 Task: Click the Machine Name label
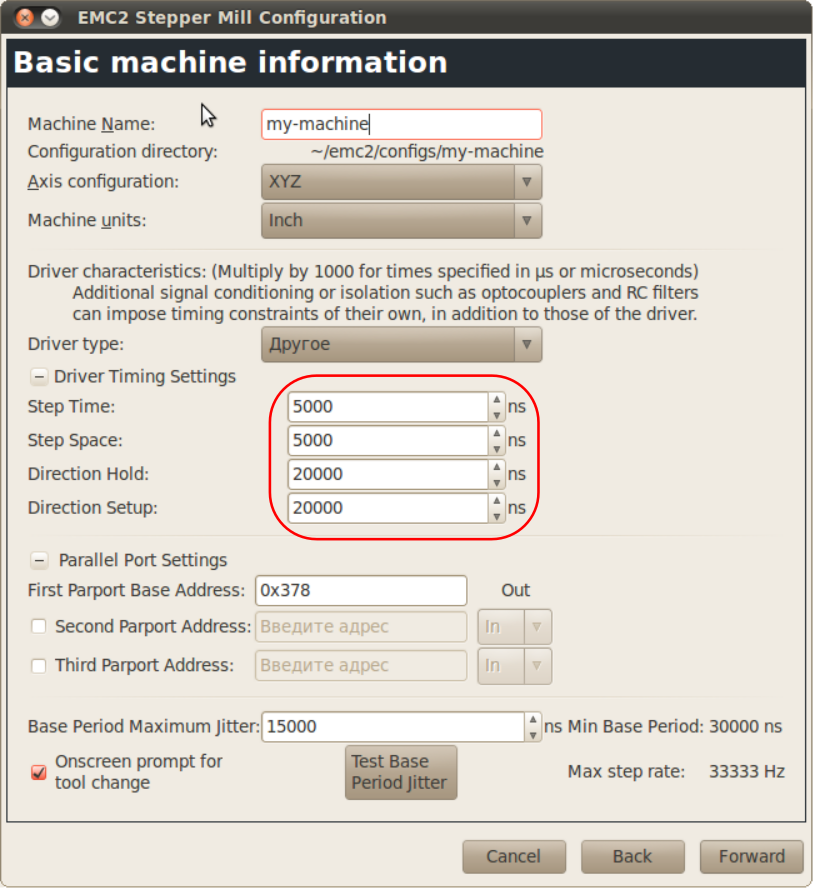[91, 124]
